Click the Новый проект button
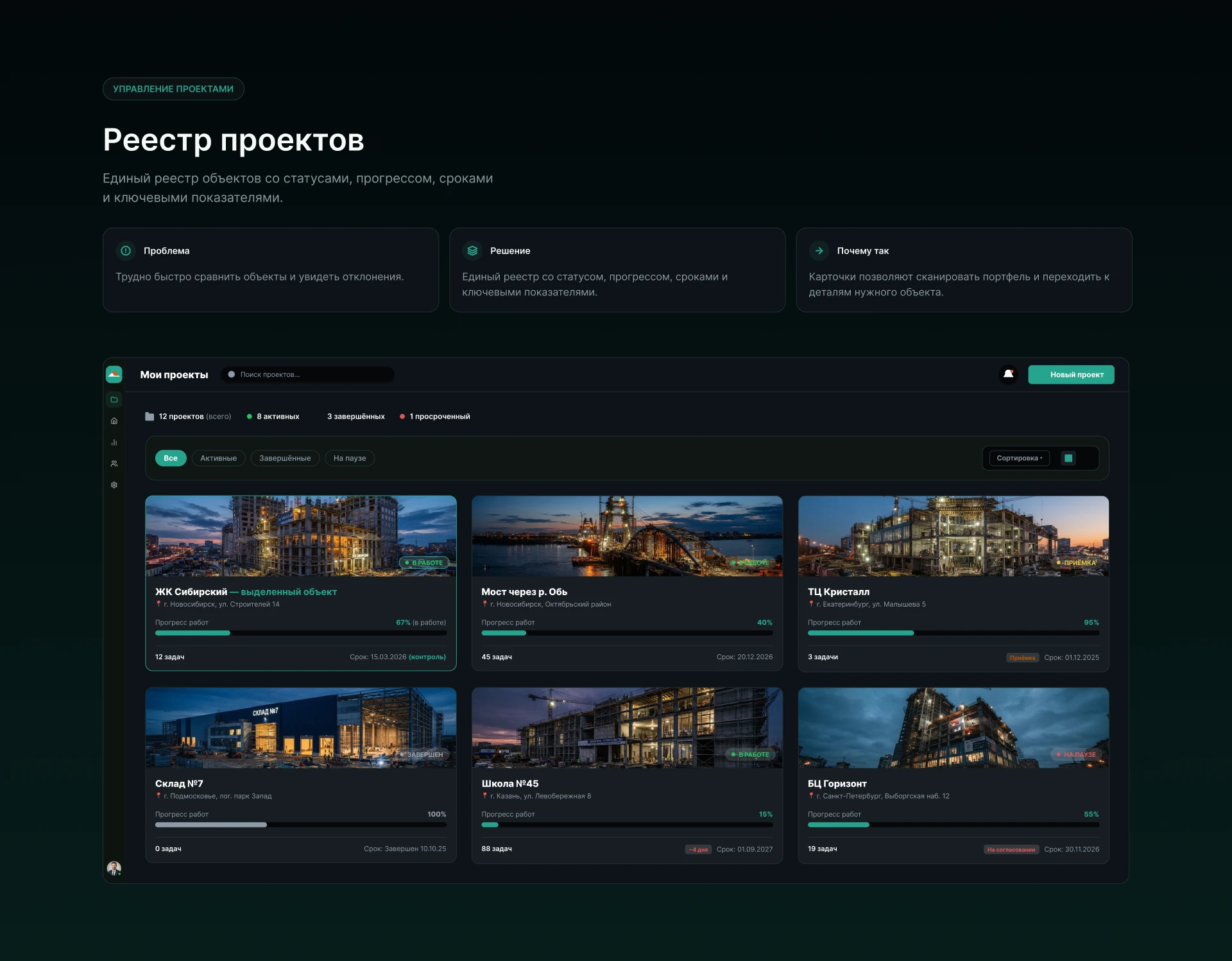The height and width of the screenshot is (961, 1232). tap(1071, 374)
